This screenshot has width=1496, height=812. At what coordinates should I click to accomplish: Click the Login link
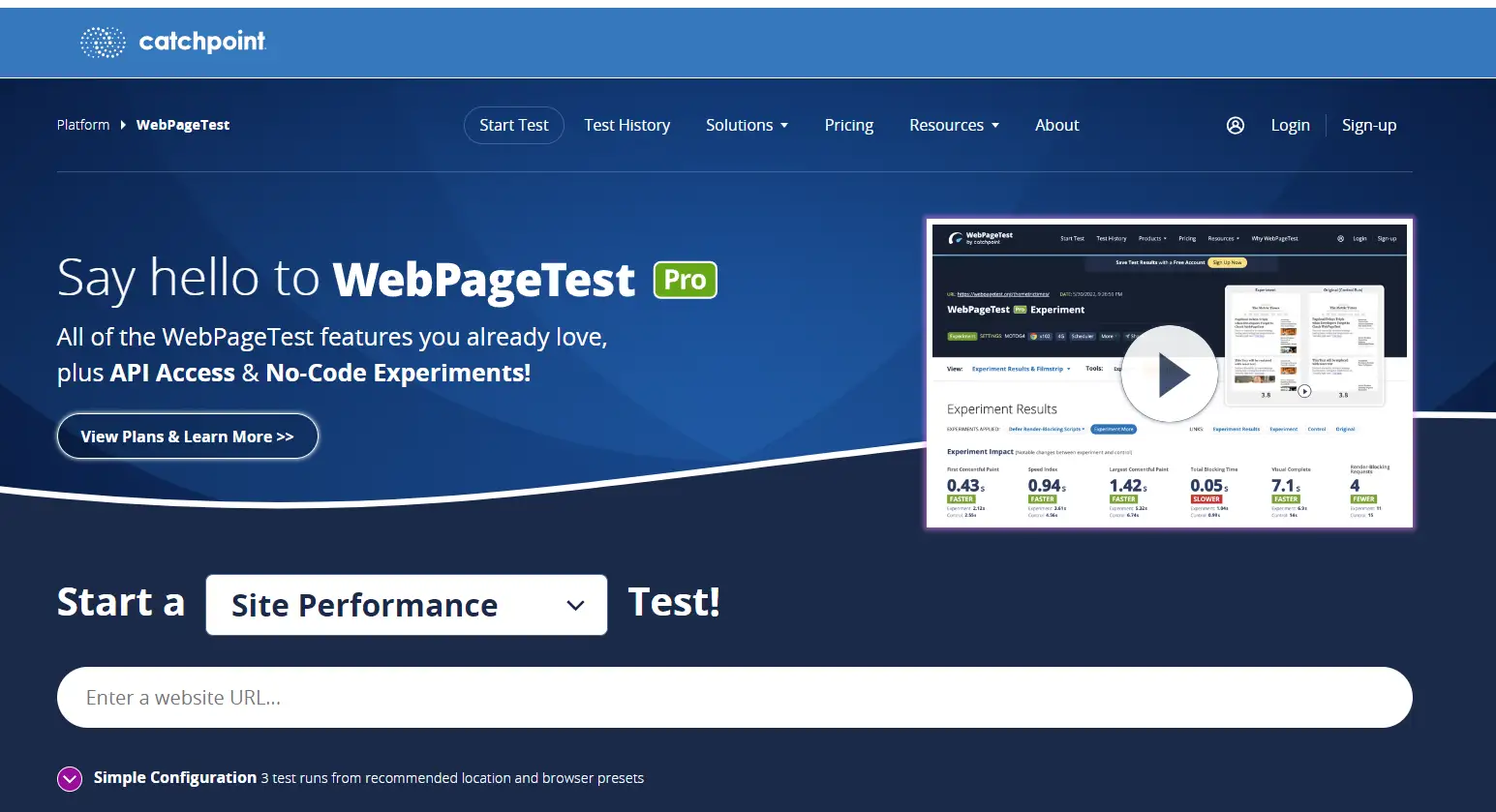tap(1290, 125)
